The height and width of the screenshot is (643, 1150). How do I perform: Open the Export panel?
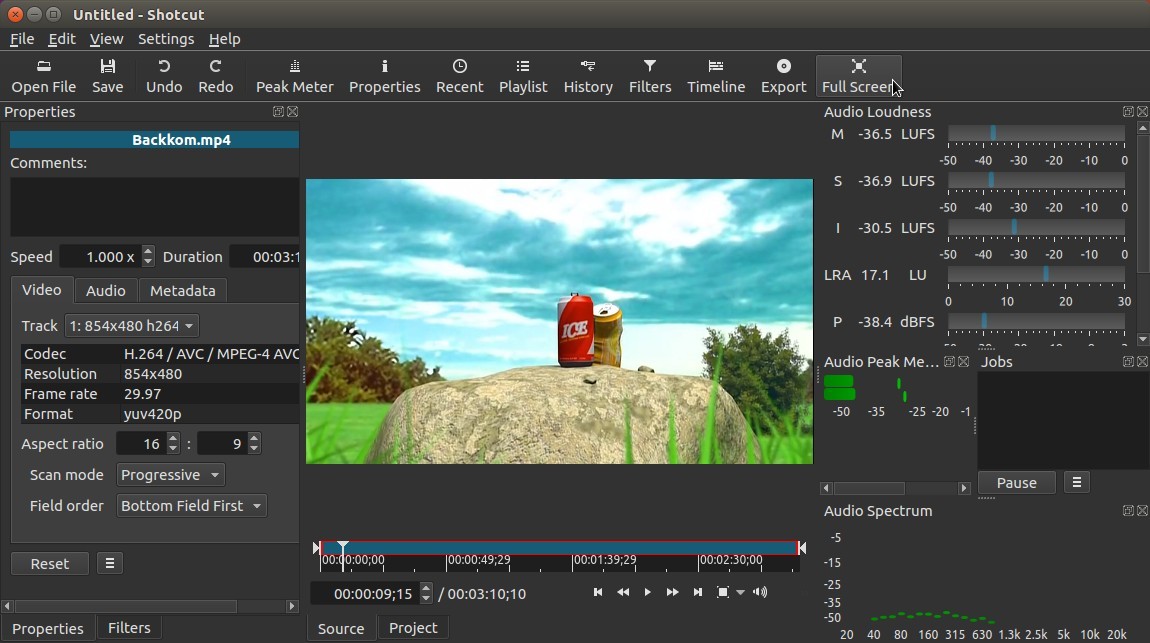(x=783, y=76)
